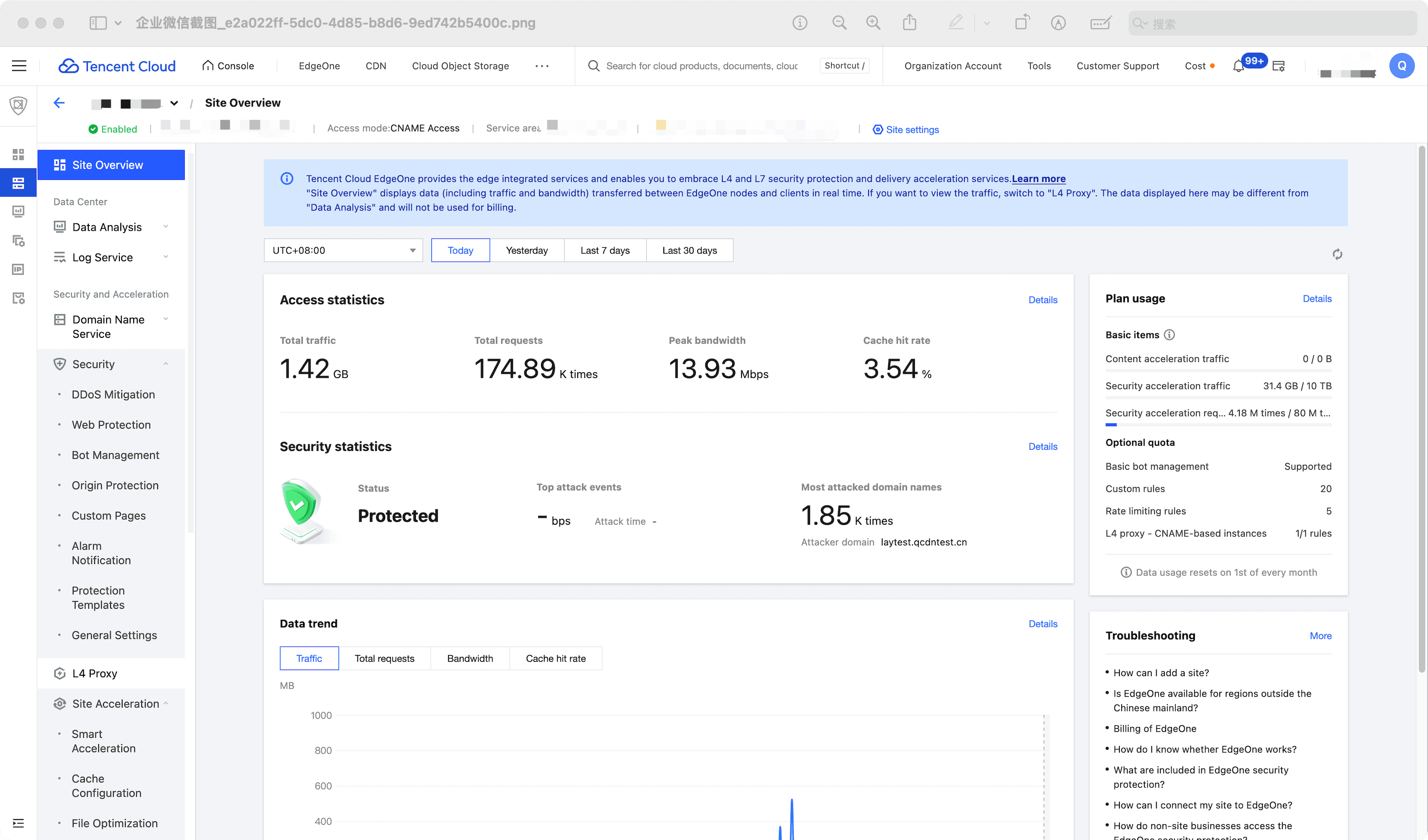
Task: Click the Security acceleration requests progress bar
Action: click(1218, 424)
